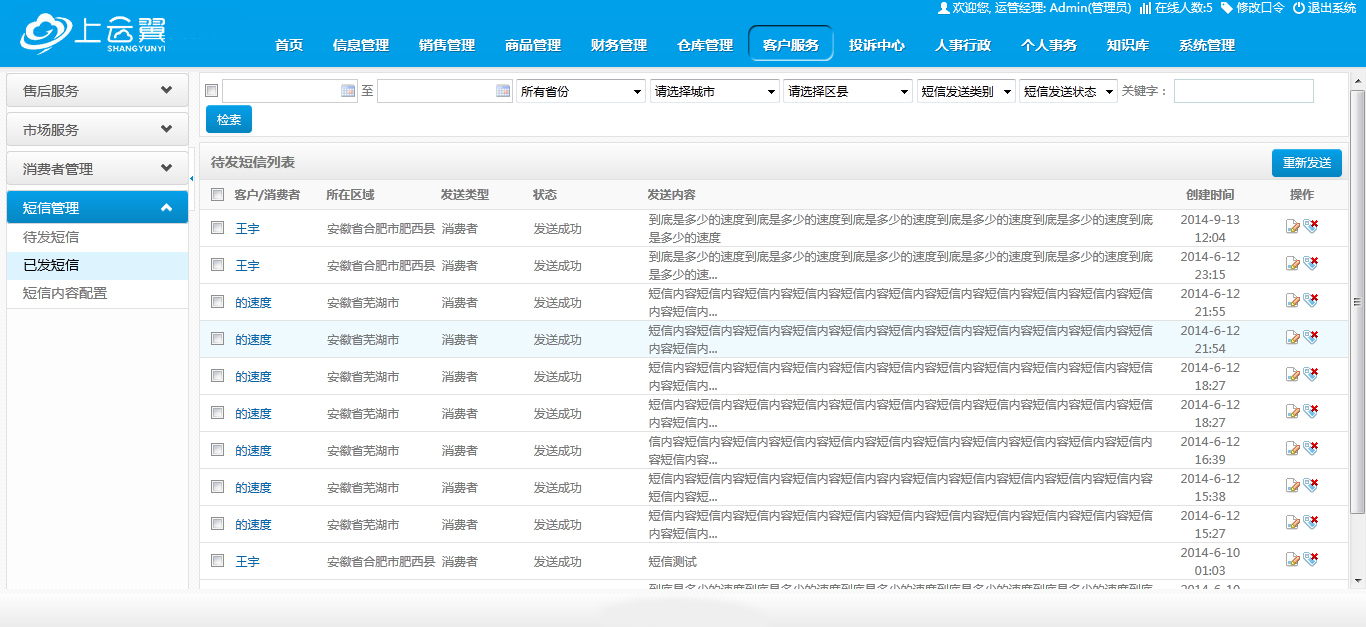Open customer 王宇 in the 12:04 row

[247, 228]
